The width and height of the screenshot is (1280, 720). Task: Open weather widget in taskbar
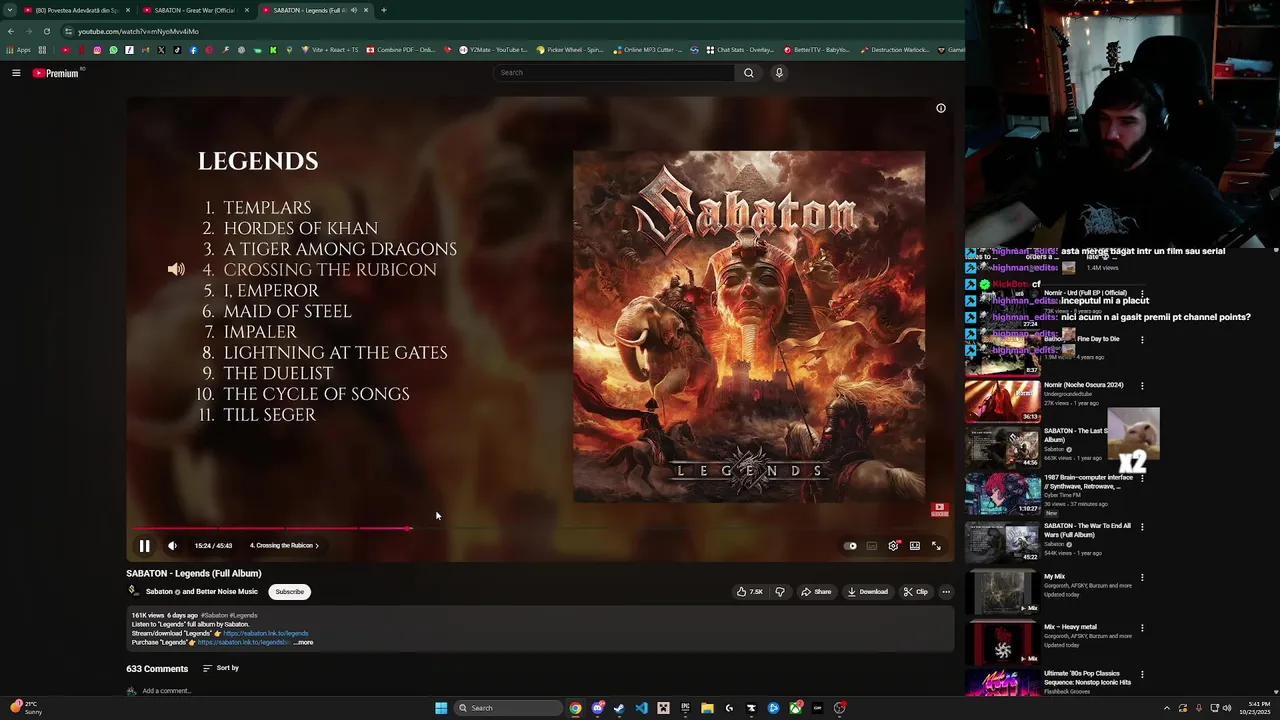pos(26,708)
